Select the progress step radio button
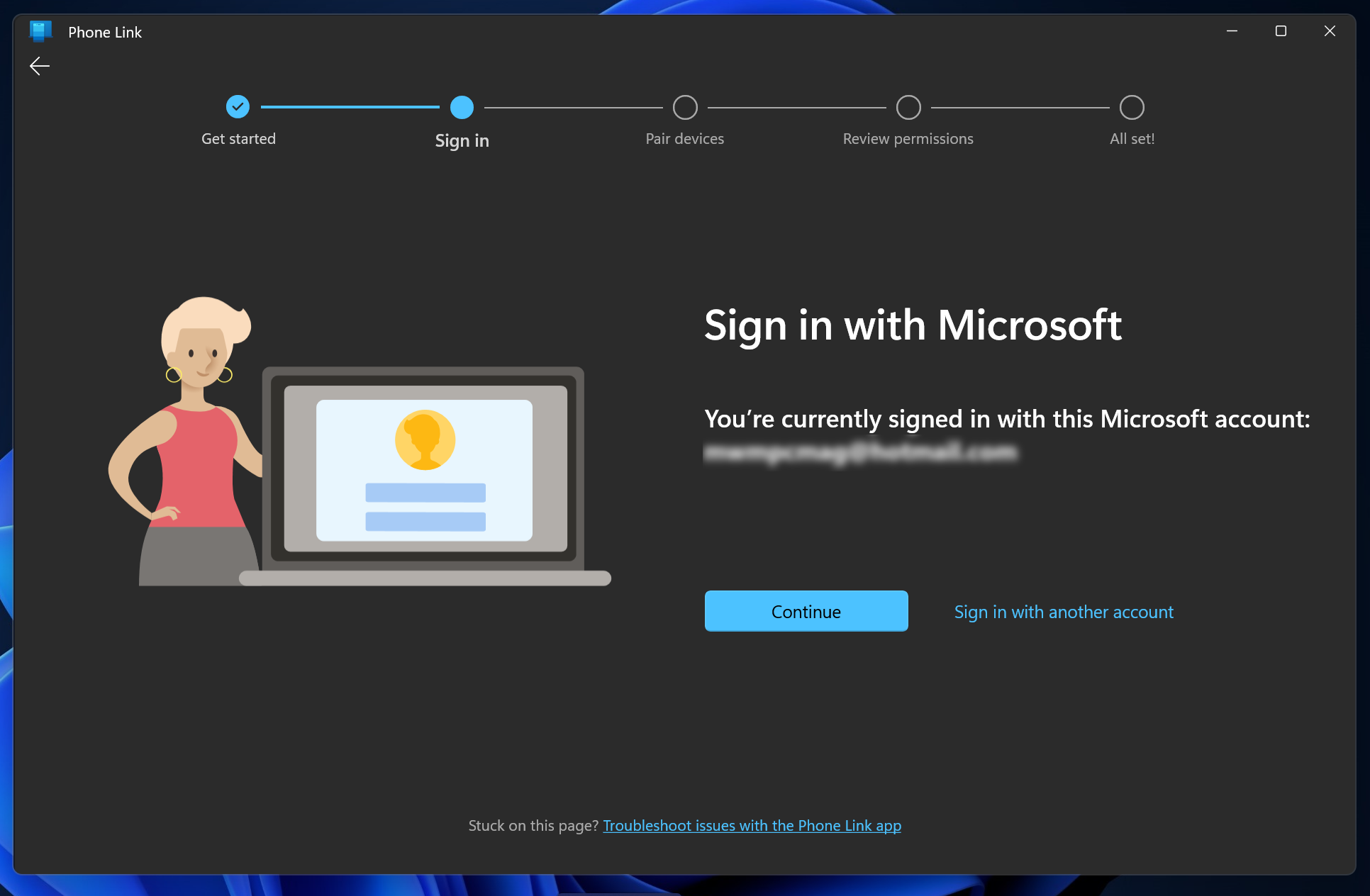Viewport: 1370px width, 896px height. click(x=461, y=107)
